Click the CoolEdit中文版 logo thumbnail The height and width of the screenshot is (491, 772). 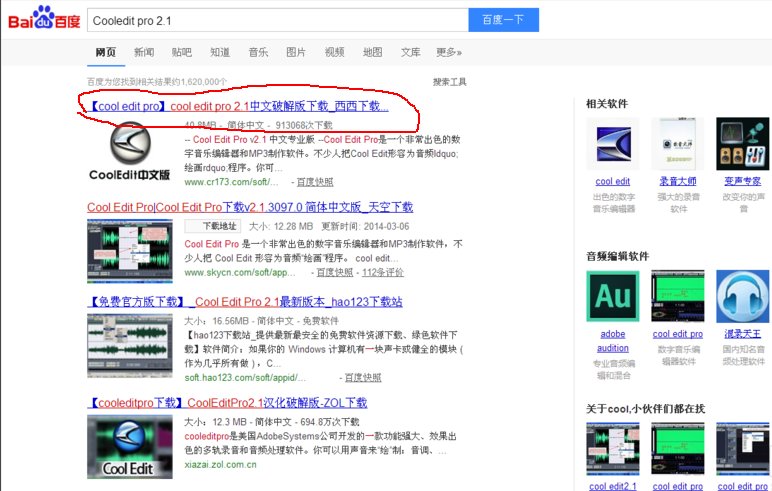click(x=129, y=151)
